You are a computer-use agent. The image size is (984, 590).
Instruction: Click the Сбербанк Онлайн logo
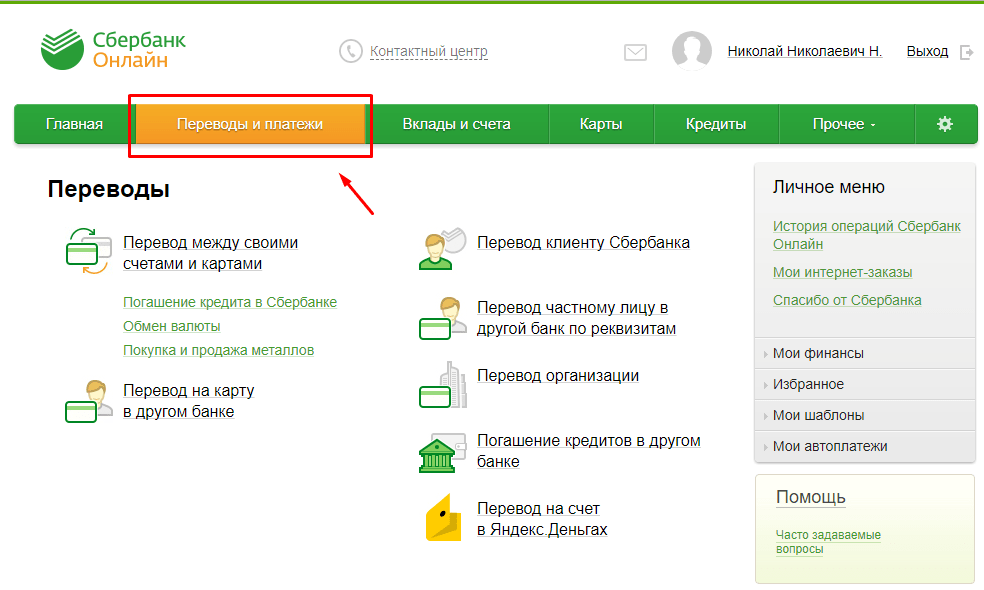113,50
